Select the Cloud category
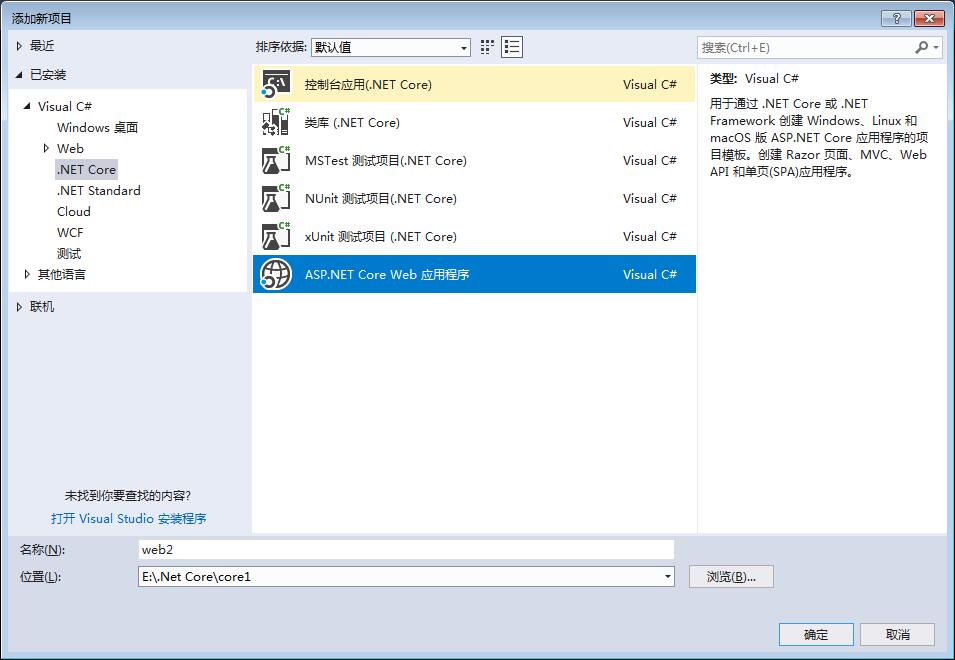The width and height of the screenshot is (955, 660). 74,211
